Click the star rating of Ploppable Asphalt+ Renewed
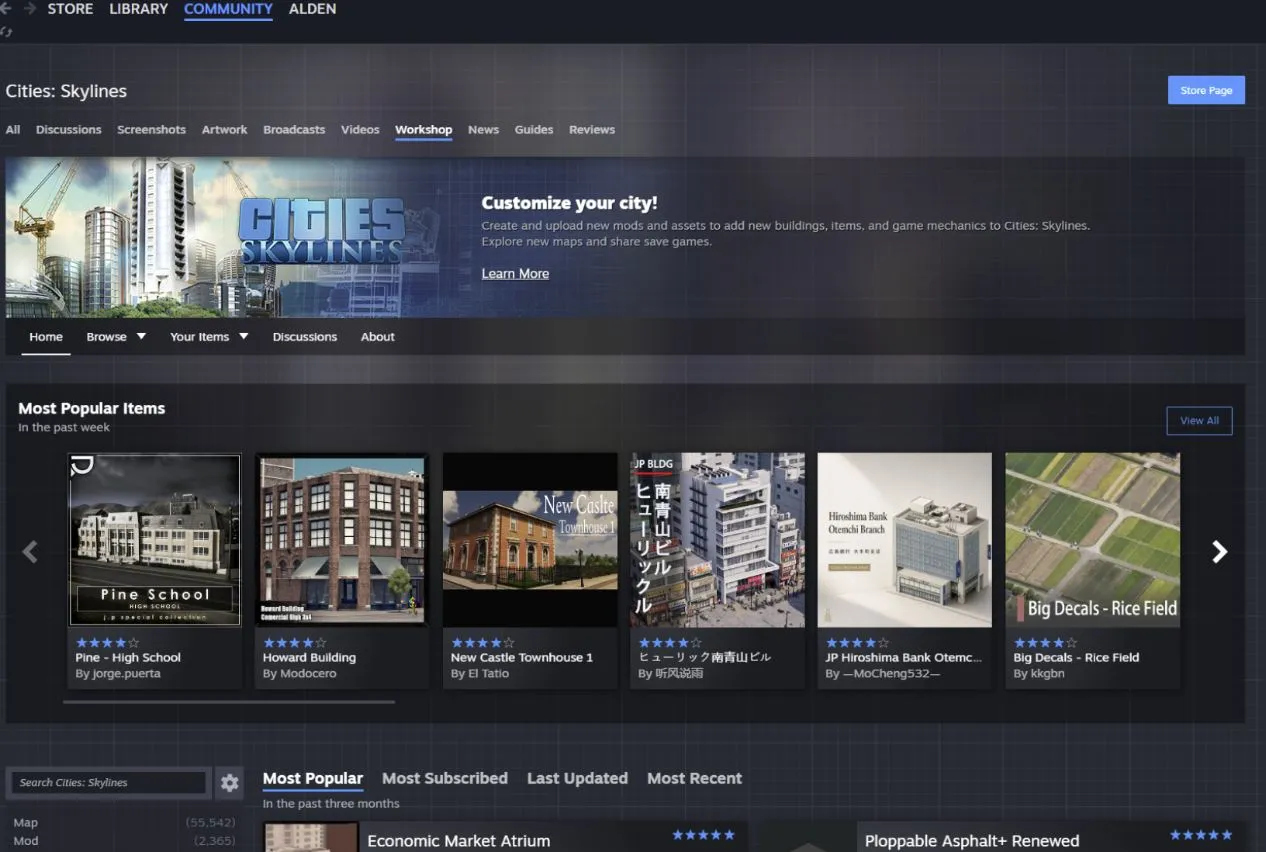 click(1201, 834)
